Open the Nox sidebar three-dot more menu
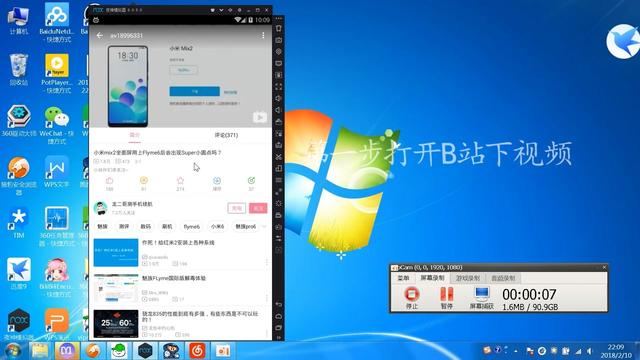Image resolution: width=640 pixels, height=360 pixels. coord(279,19)
